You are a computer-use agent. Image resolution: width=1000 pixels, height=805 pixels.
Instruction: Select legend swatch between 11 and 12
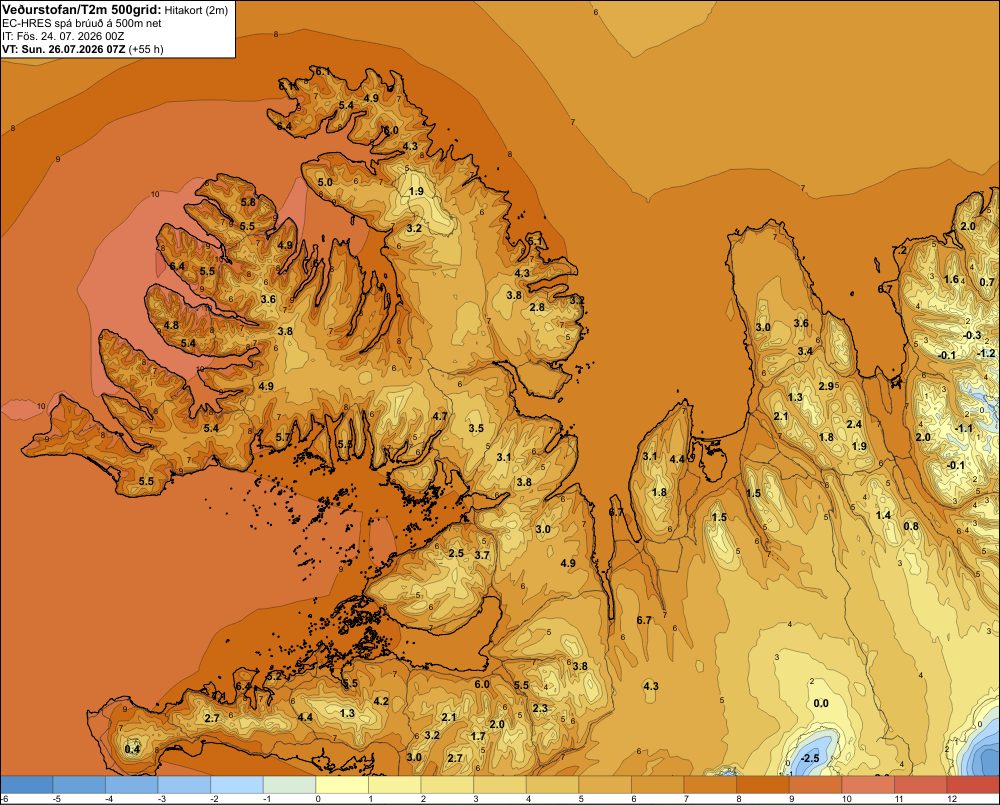click(x=921, y=785)
